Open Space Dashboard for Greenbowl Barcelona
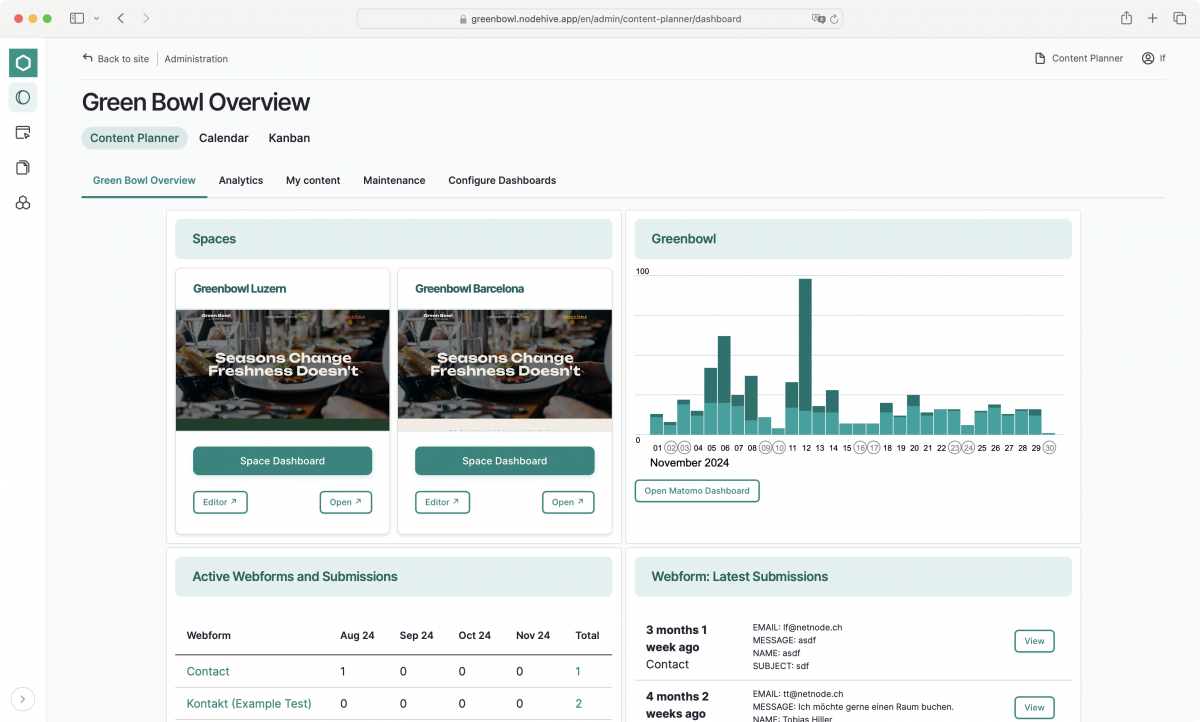1200x722 pixels. pos(504,461)
